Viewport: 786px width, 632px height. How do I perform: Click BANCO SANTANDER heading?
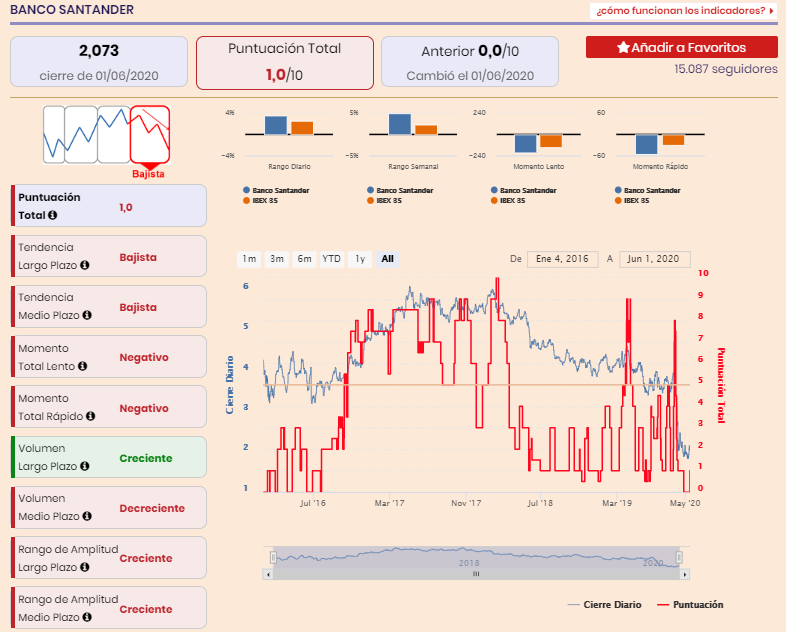(72, 10)
